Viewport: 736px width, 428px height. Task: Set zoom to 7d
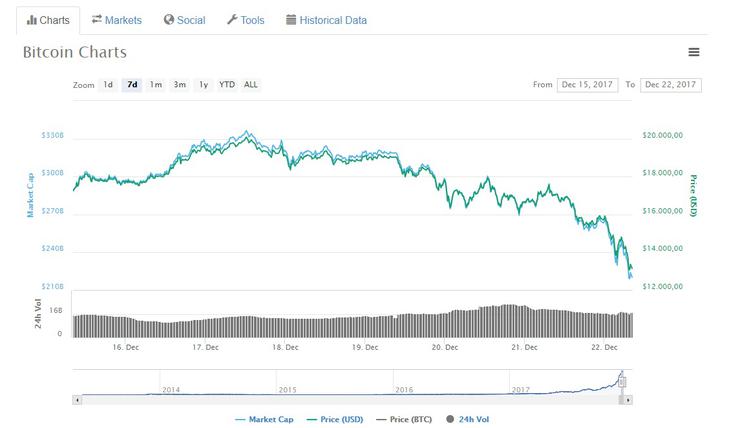point(132,84)
